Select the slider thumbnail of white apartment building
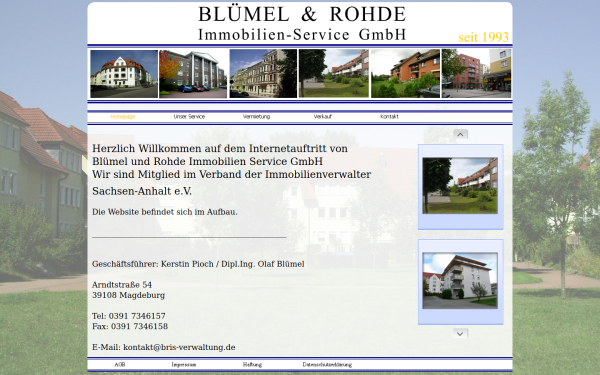 tap(460, 281)
